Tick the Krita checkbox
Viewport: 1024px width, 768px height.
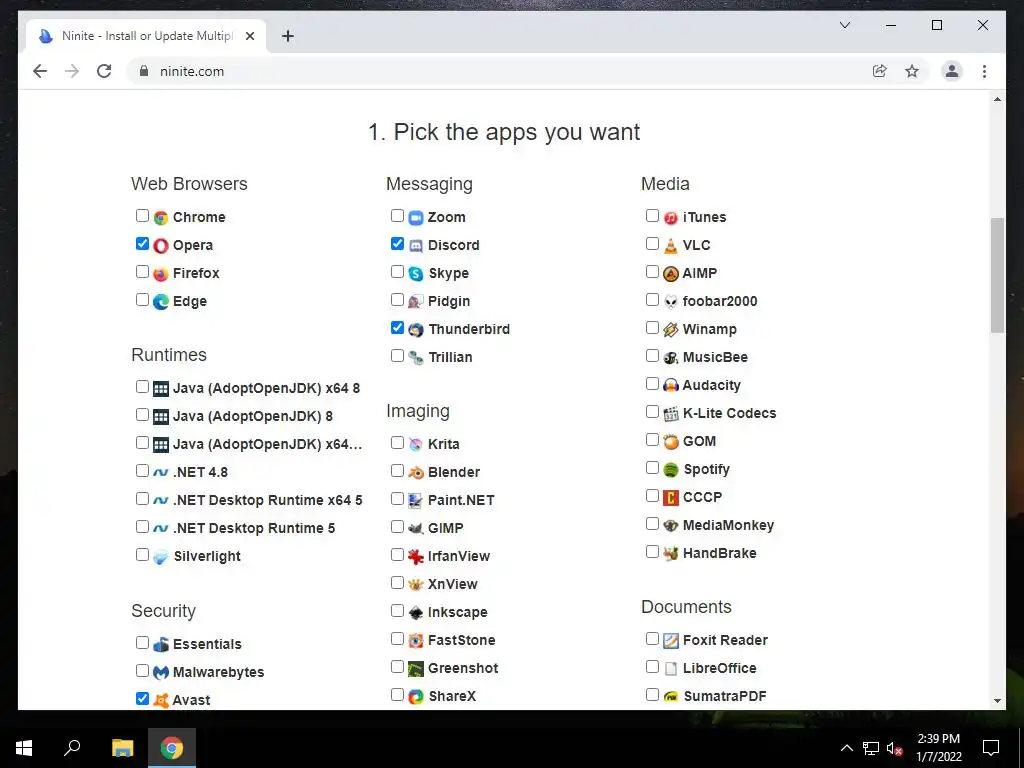[x=397, y=442]
